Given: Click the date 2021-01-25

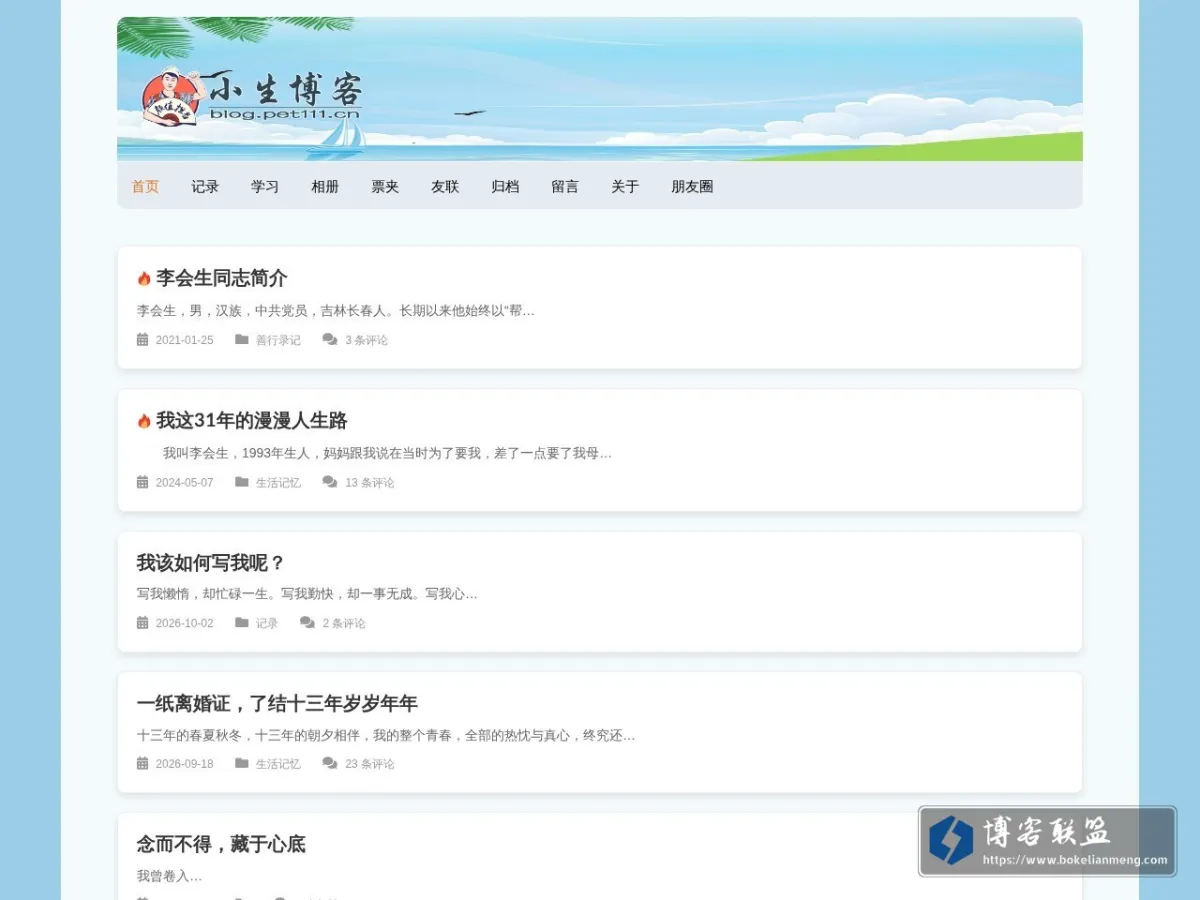Looking at the screenshot, I should click(x=184, y=340).
